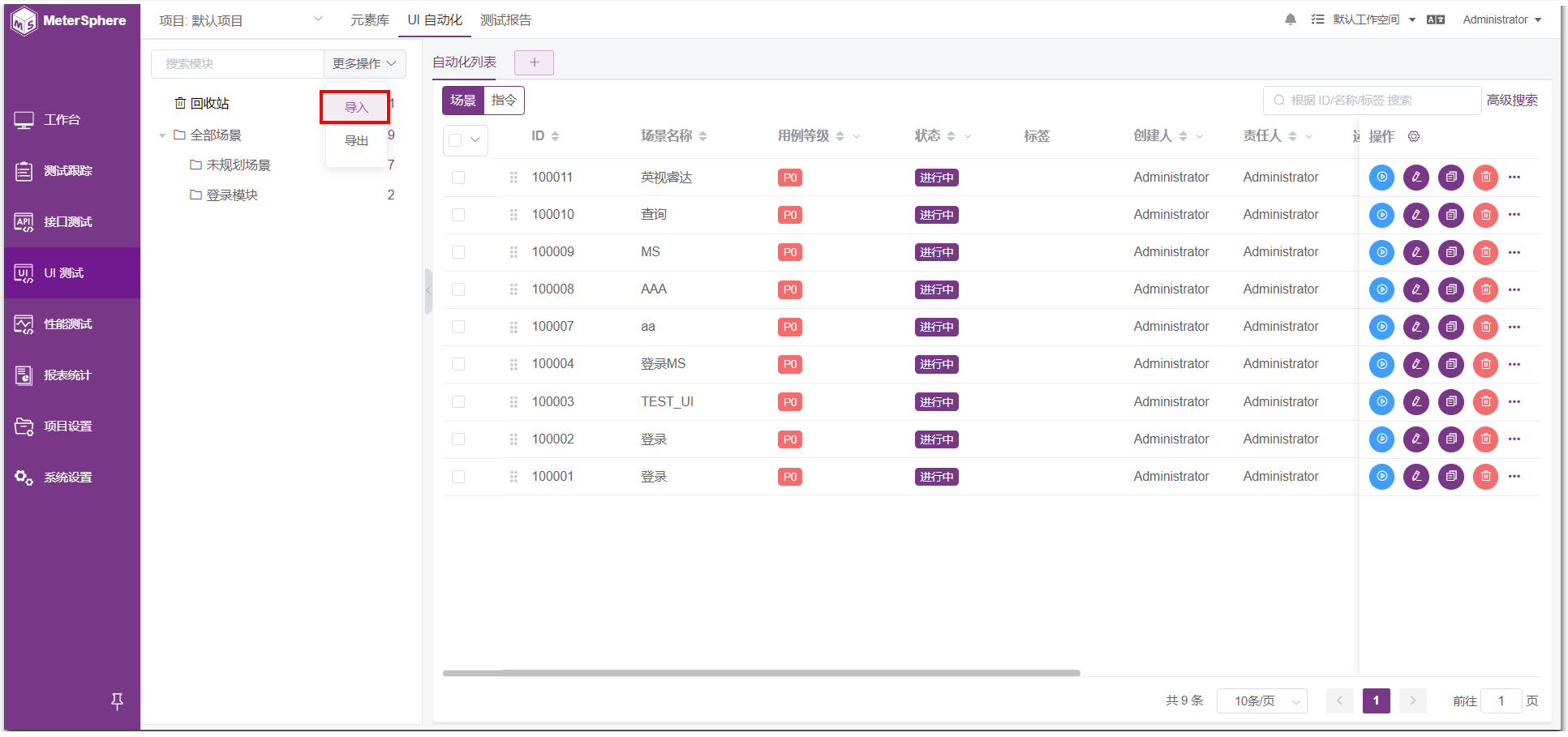Select checkbox for scenario 100002
This screenshot has width=1568, height=737.
[x=458, y=439]
